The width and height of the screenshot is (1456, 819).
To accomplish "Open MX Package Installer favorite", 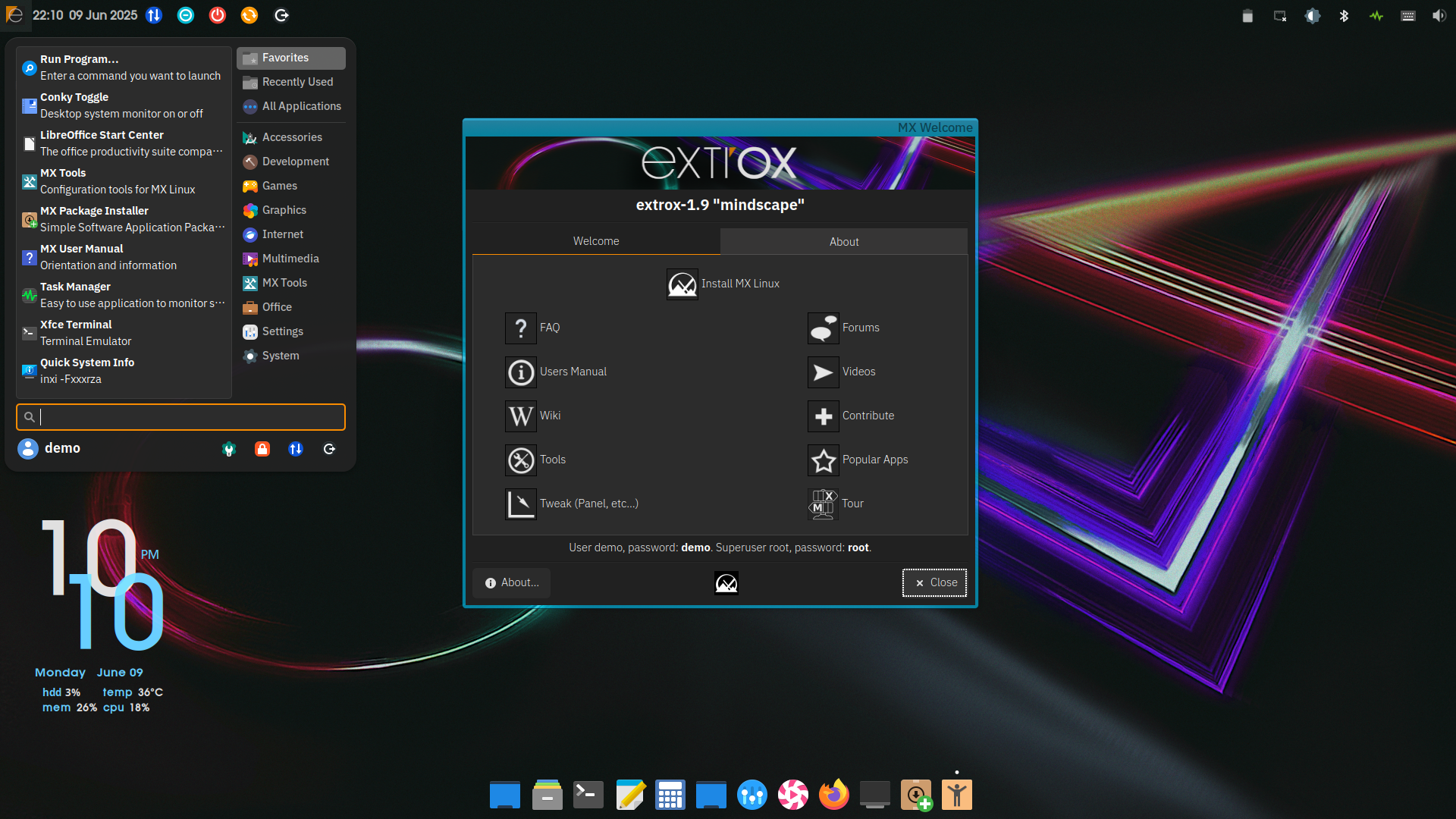I will pos(124,219).
